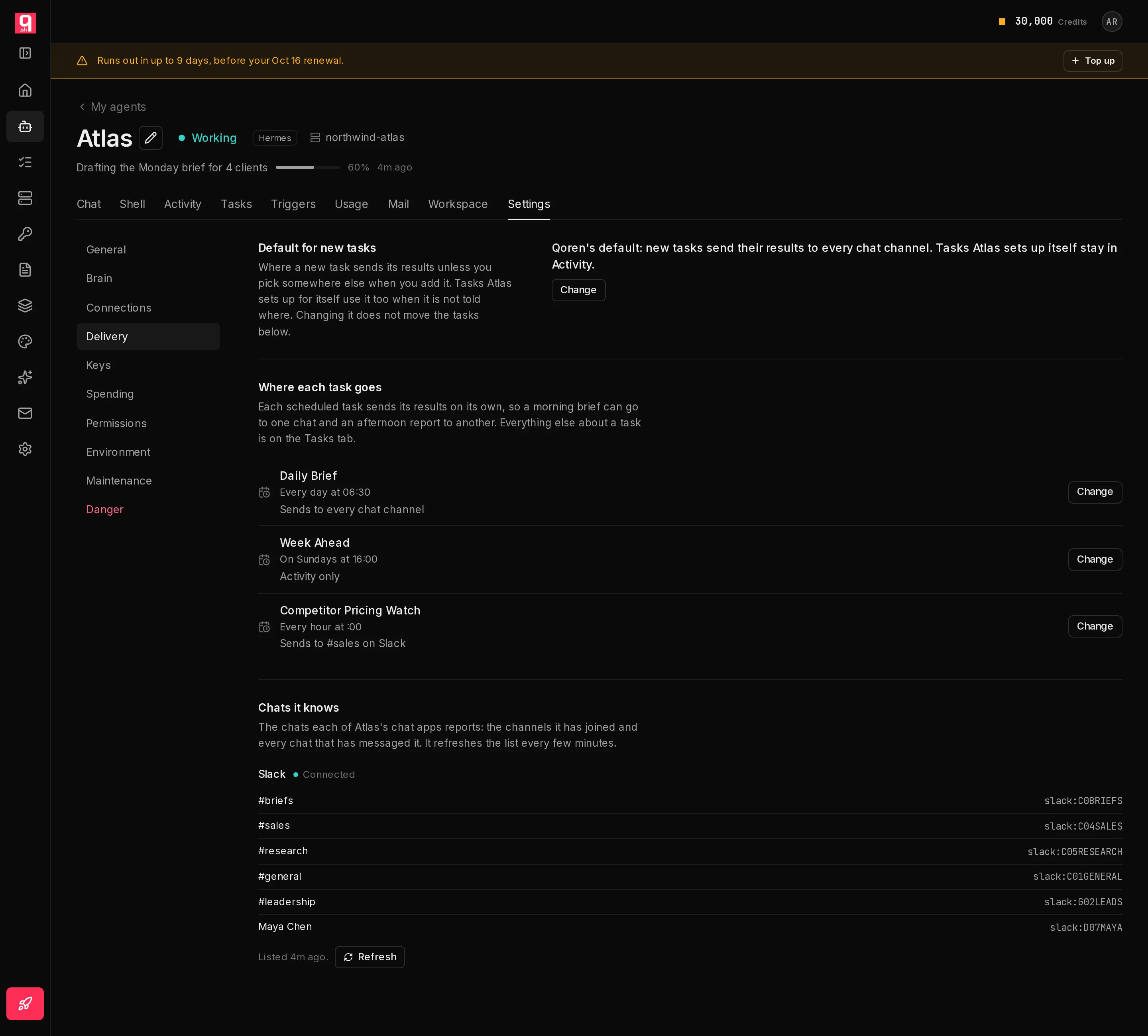The width and height of the screenshot is (1148, 1036).
Task: Click the northwind-atlas server label
Action: (357, 138)
